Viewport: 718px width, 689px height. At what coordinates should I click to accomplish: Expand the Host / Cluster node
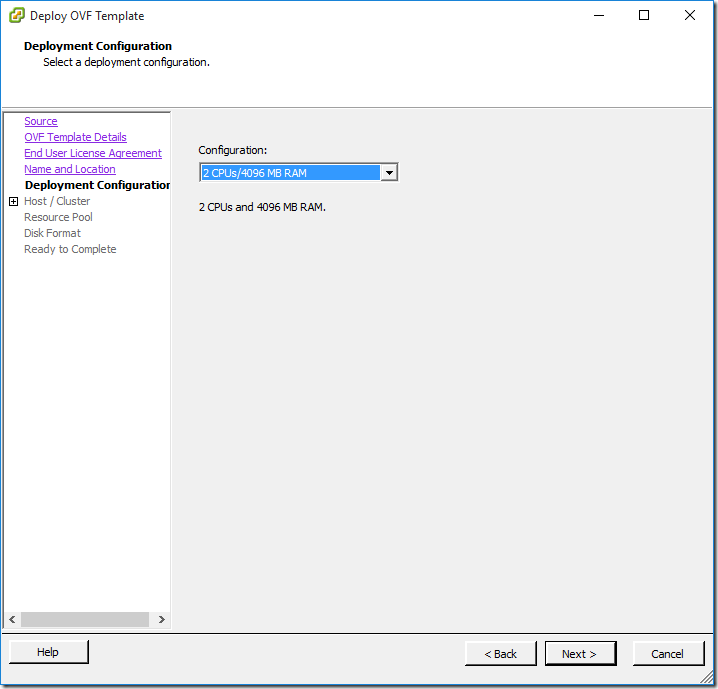pos(14,201)
